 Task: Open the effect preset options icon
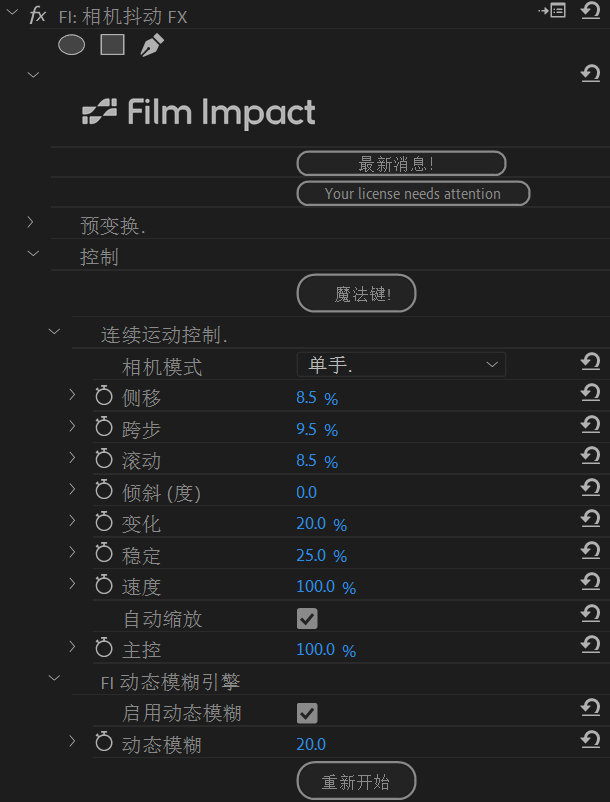pyautogui.click(x=551, y=11)
